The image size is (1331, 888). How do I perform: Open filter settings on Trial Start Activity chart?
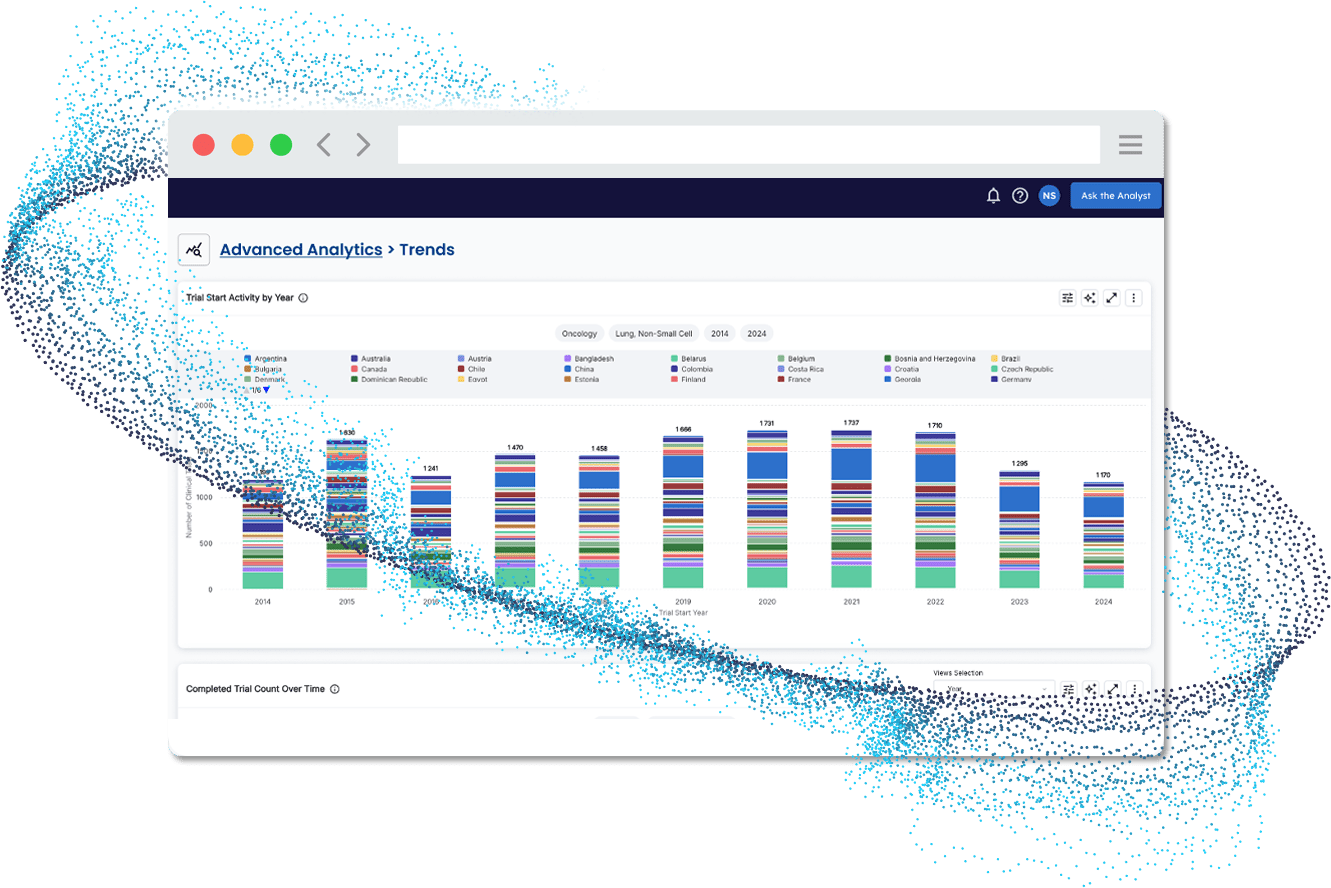coord(1067,298)
